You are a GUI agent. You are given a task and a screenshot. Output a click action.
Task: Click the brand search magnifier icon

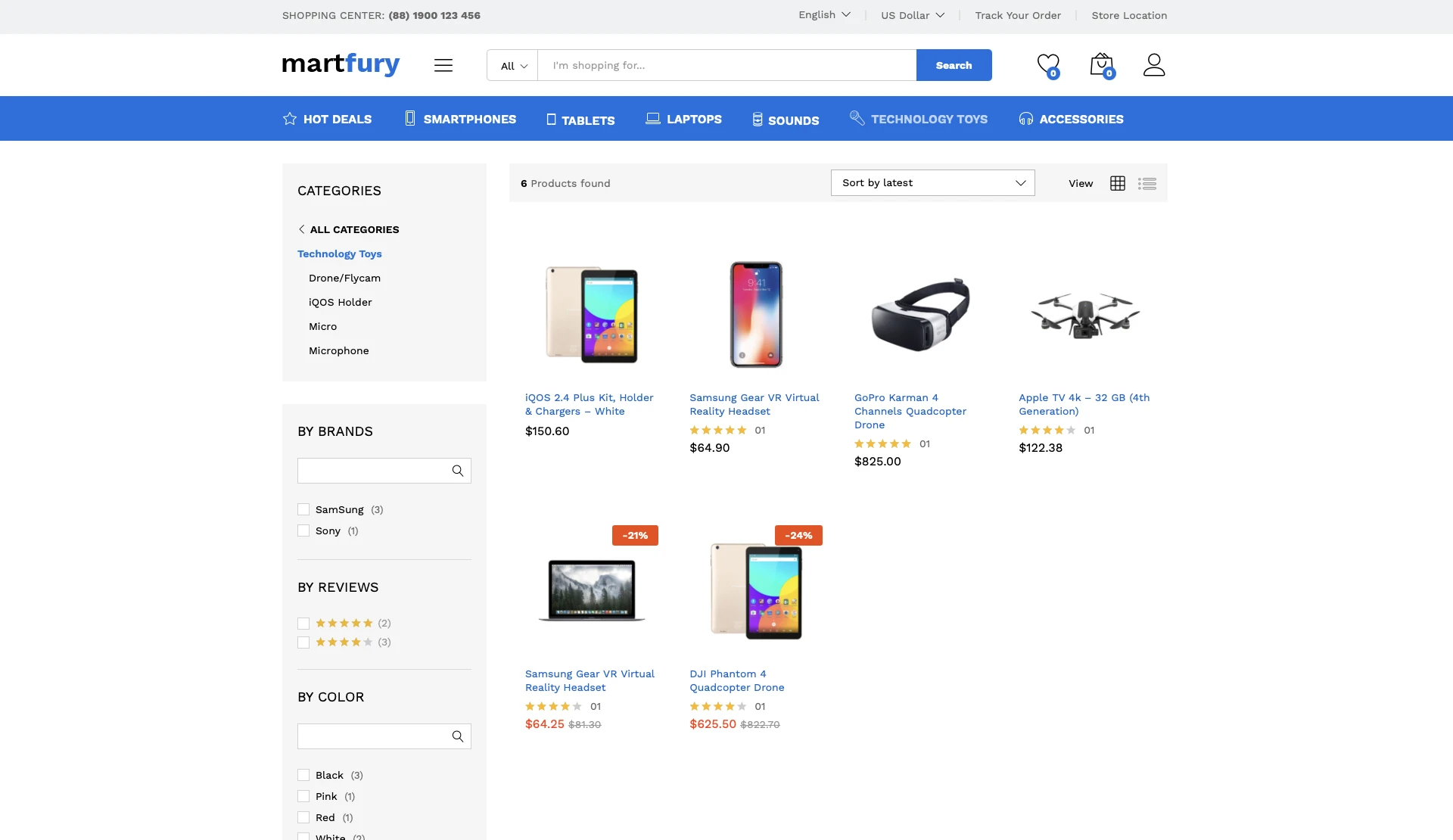[458, 471]
